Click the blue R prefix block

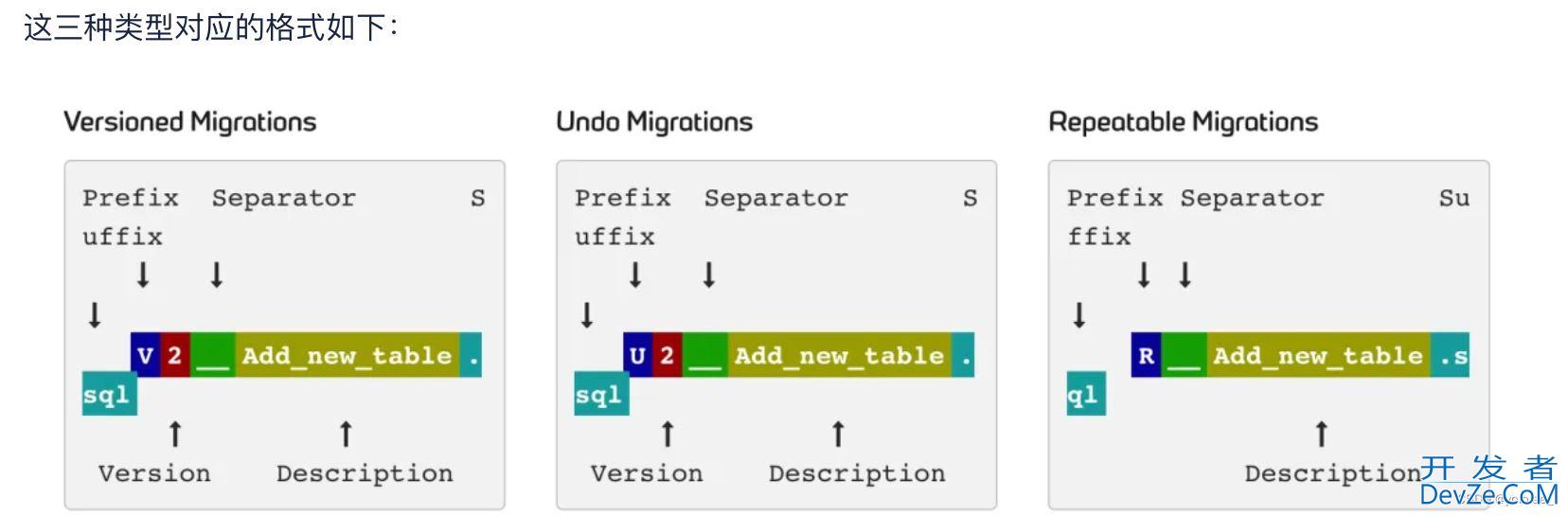pyautogui.click(x=1146, y=356)
